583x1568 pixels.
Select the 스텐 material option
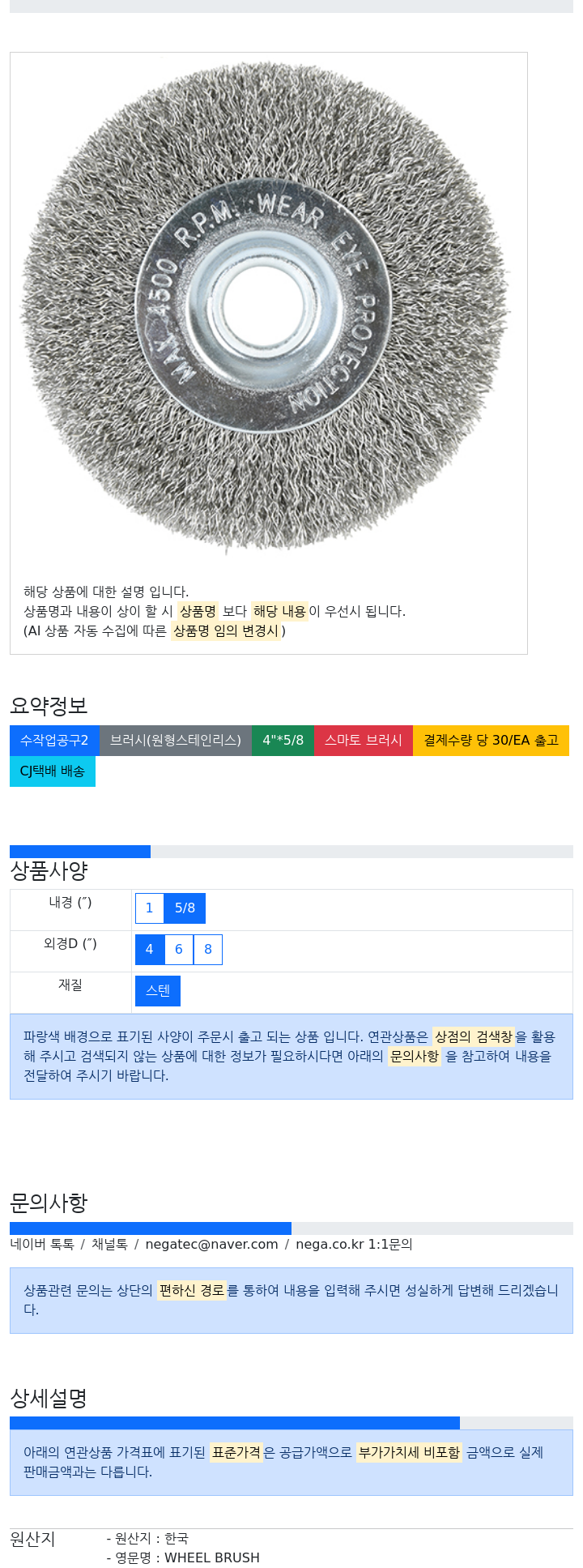click(158, 991)
